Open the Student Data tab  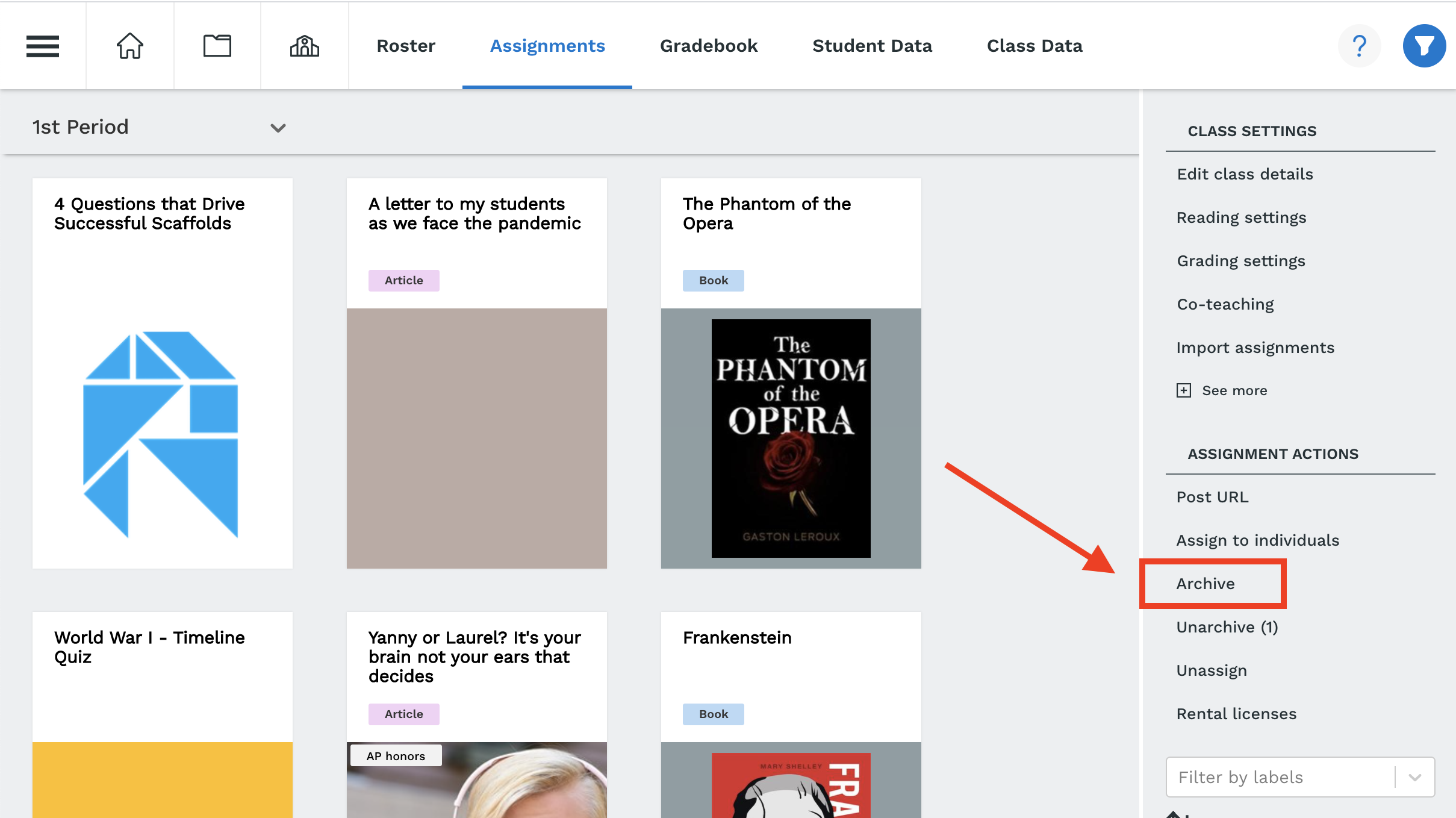[872, 46]
